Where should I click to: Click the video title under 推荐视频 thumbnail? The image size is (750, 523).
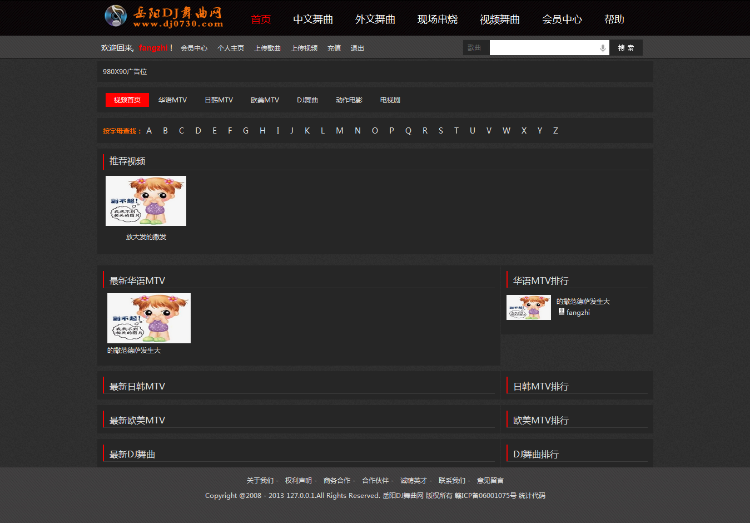coord(146,237)
